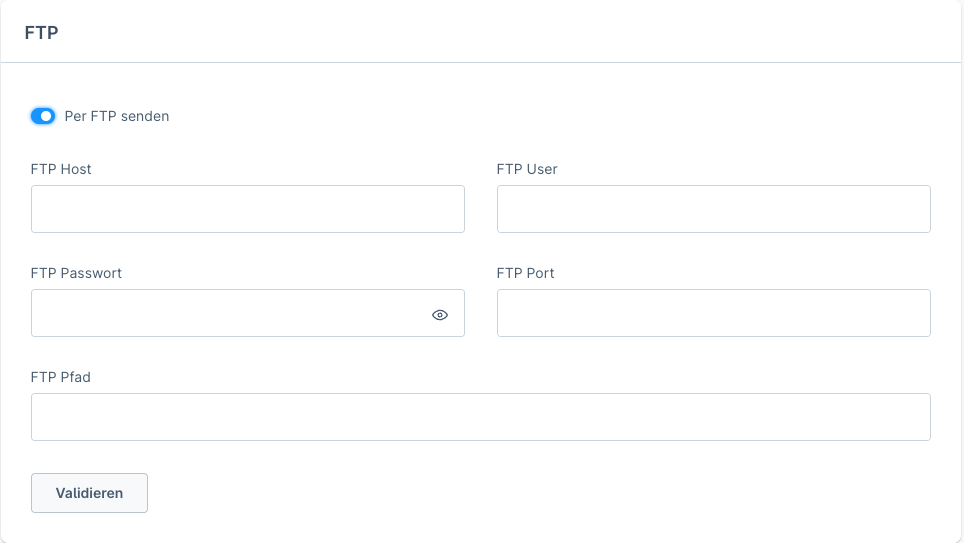Toggle the Per FTP senden switch
Viewport: 964px width, 543px height.
tap(43, 116)
